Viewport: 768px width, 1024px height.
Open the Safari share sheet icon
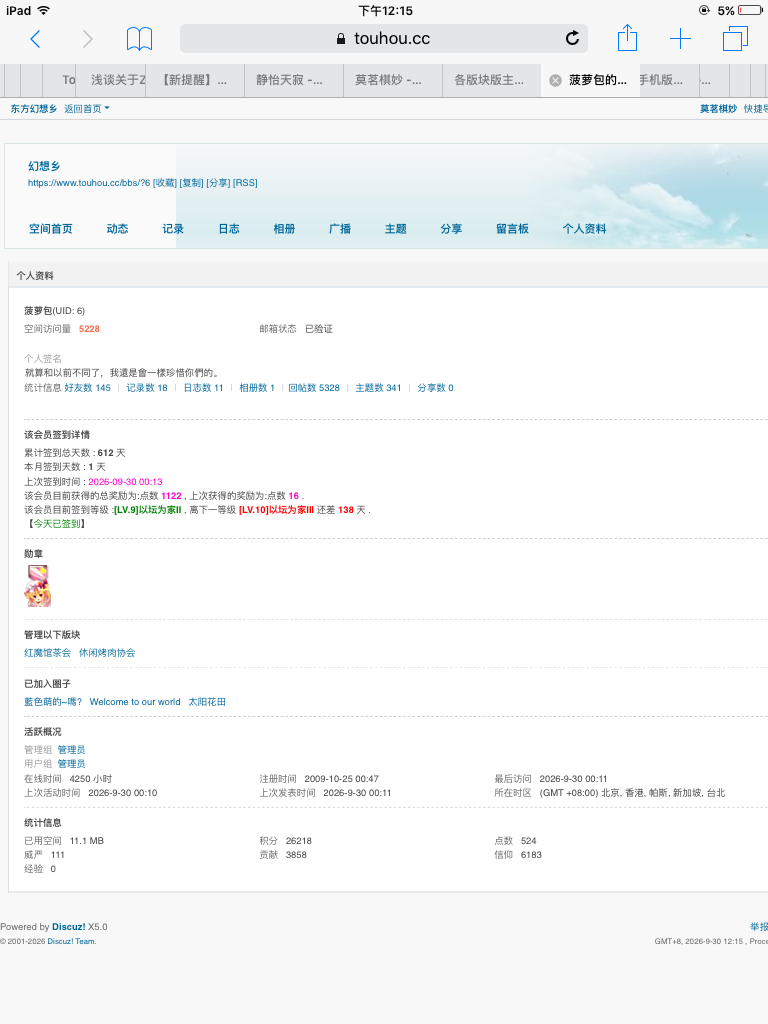coord(628,37)
